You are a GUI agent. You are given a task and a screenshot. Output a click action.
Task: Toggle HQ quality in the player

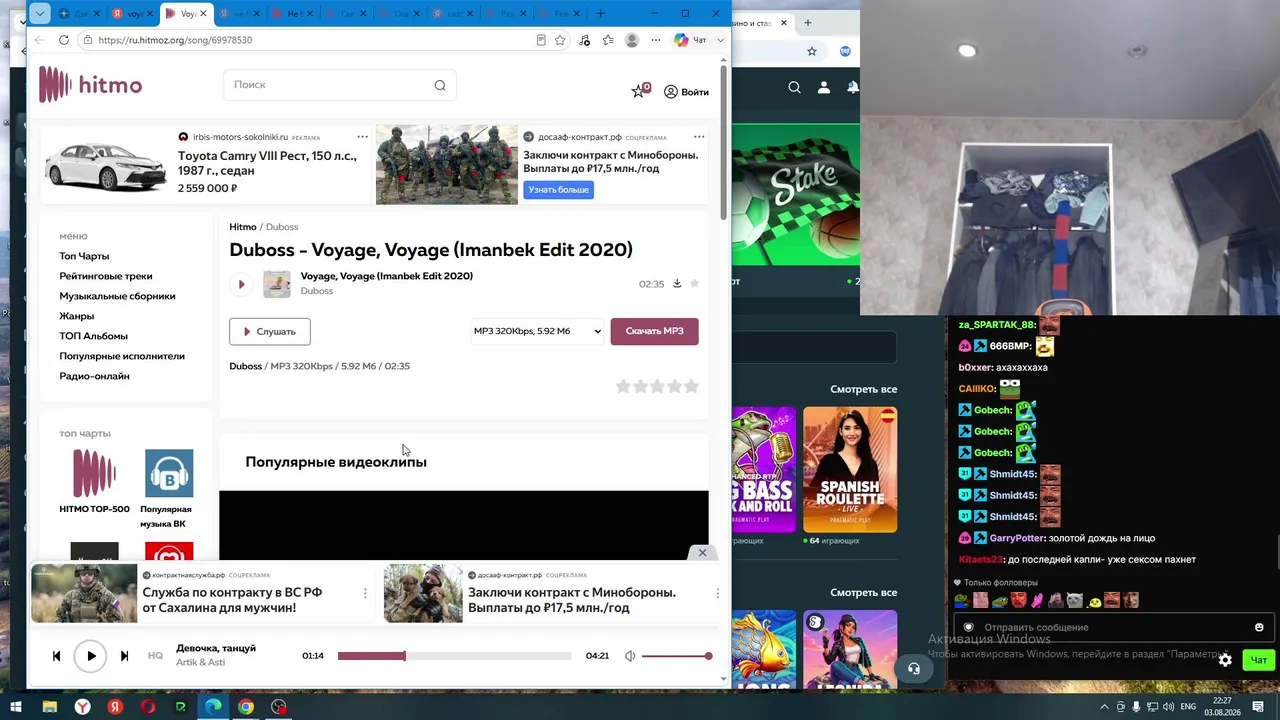click(155, 656)
